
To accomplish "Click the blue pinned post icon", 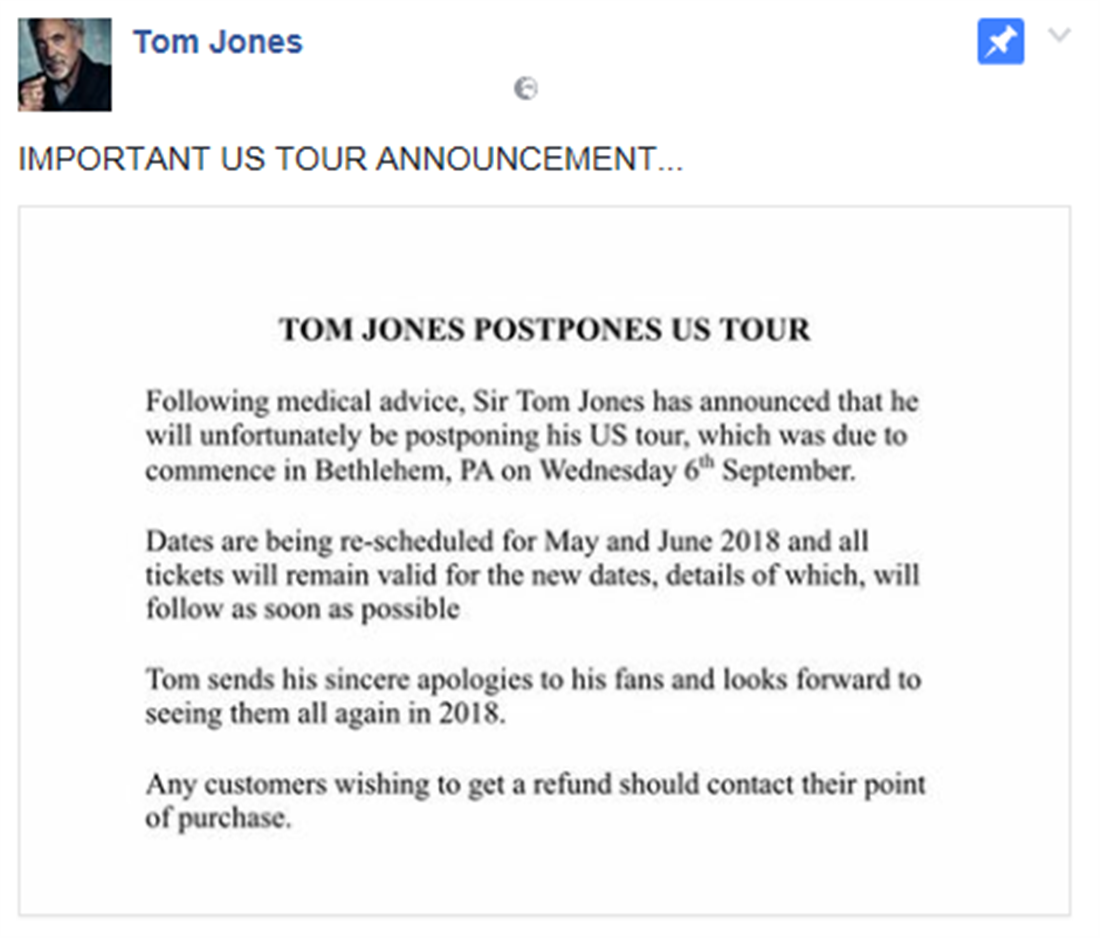I will click(1000, 42).
